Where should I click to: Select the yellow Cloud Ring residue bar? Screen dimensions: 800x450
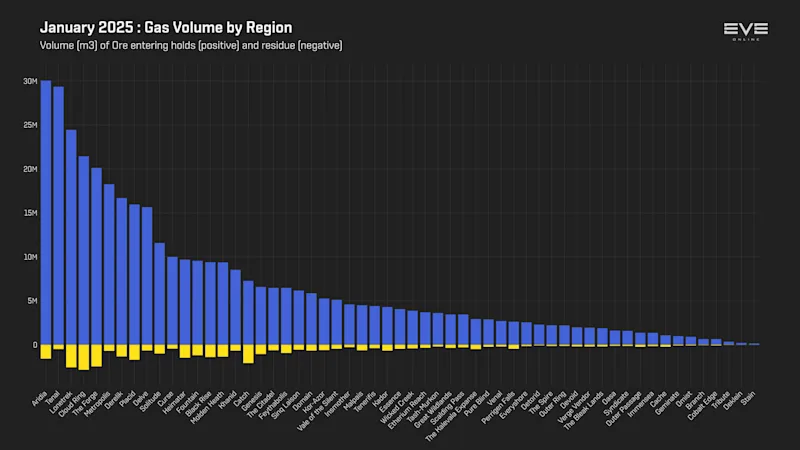tap(84, 358)
